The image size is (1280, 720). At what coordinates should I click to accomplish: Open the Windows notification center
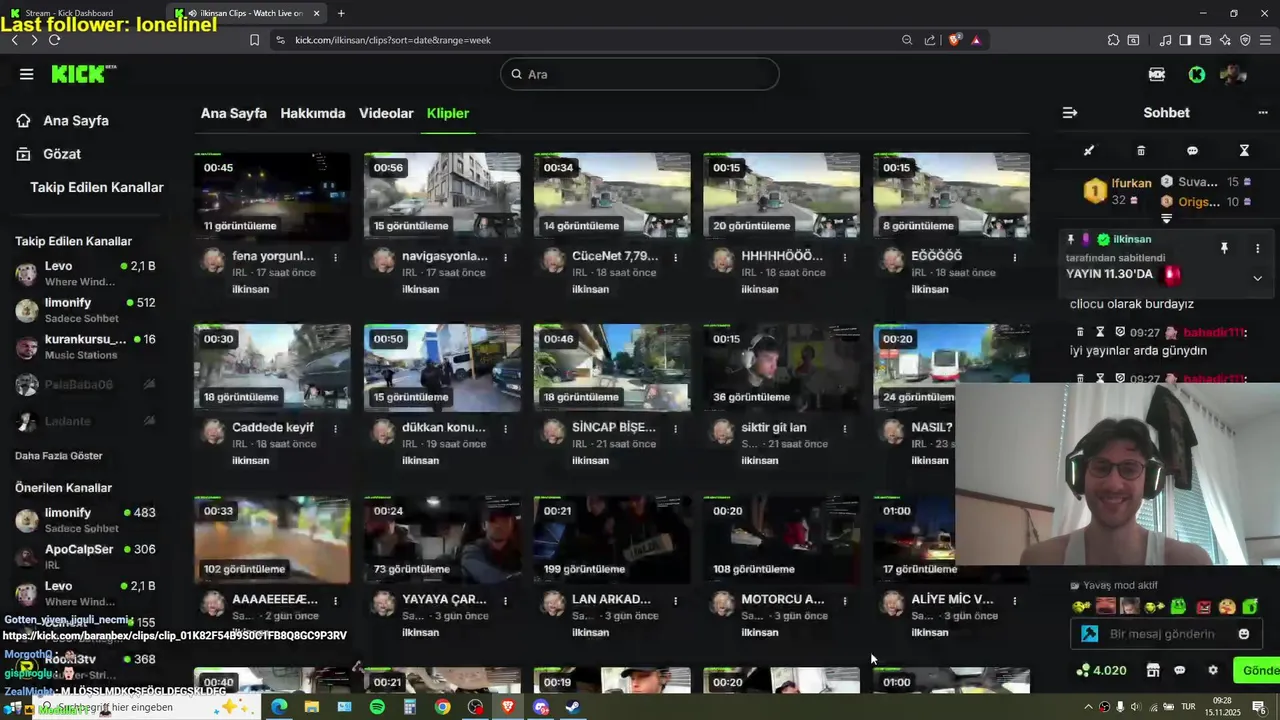pyautogui.click(x=1260, y=707)
